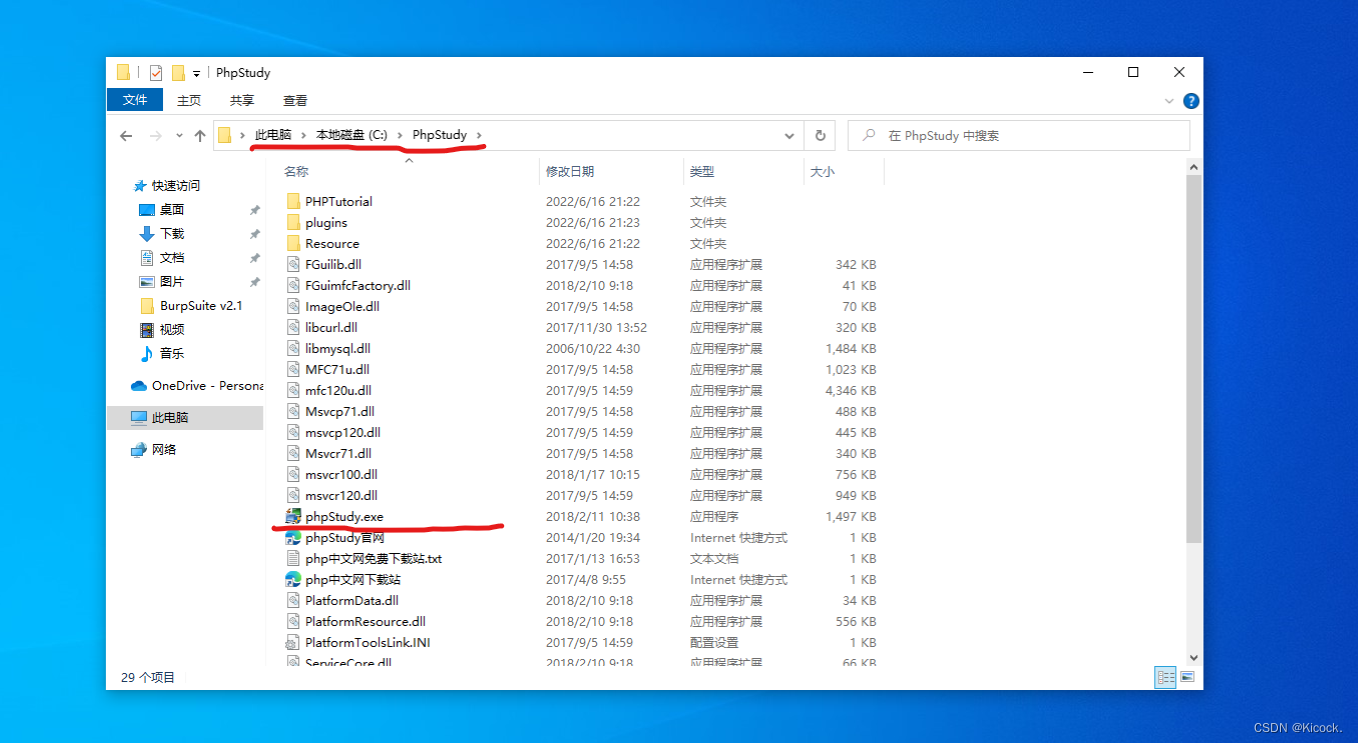Open 文档 in the sidebar

click(172, 258)
